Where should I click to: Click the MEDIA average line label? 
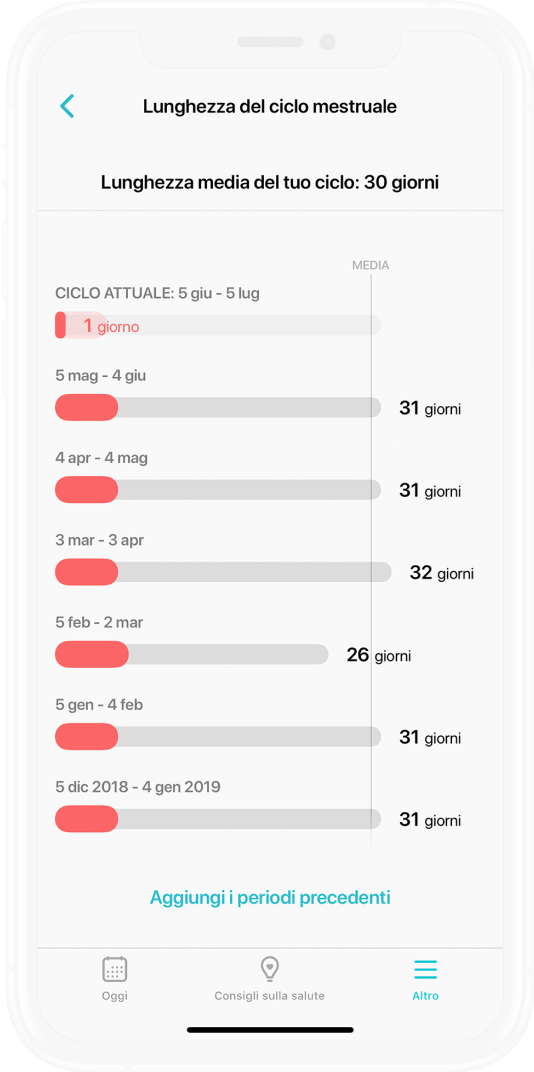[x=371, y=265]
